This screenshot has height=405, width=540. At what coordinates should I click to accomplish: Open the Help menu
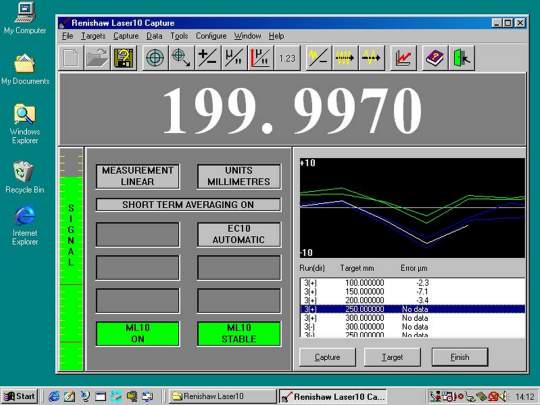coord(276,36)
